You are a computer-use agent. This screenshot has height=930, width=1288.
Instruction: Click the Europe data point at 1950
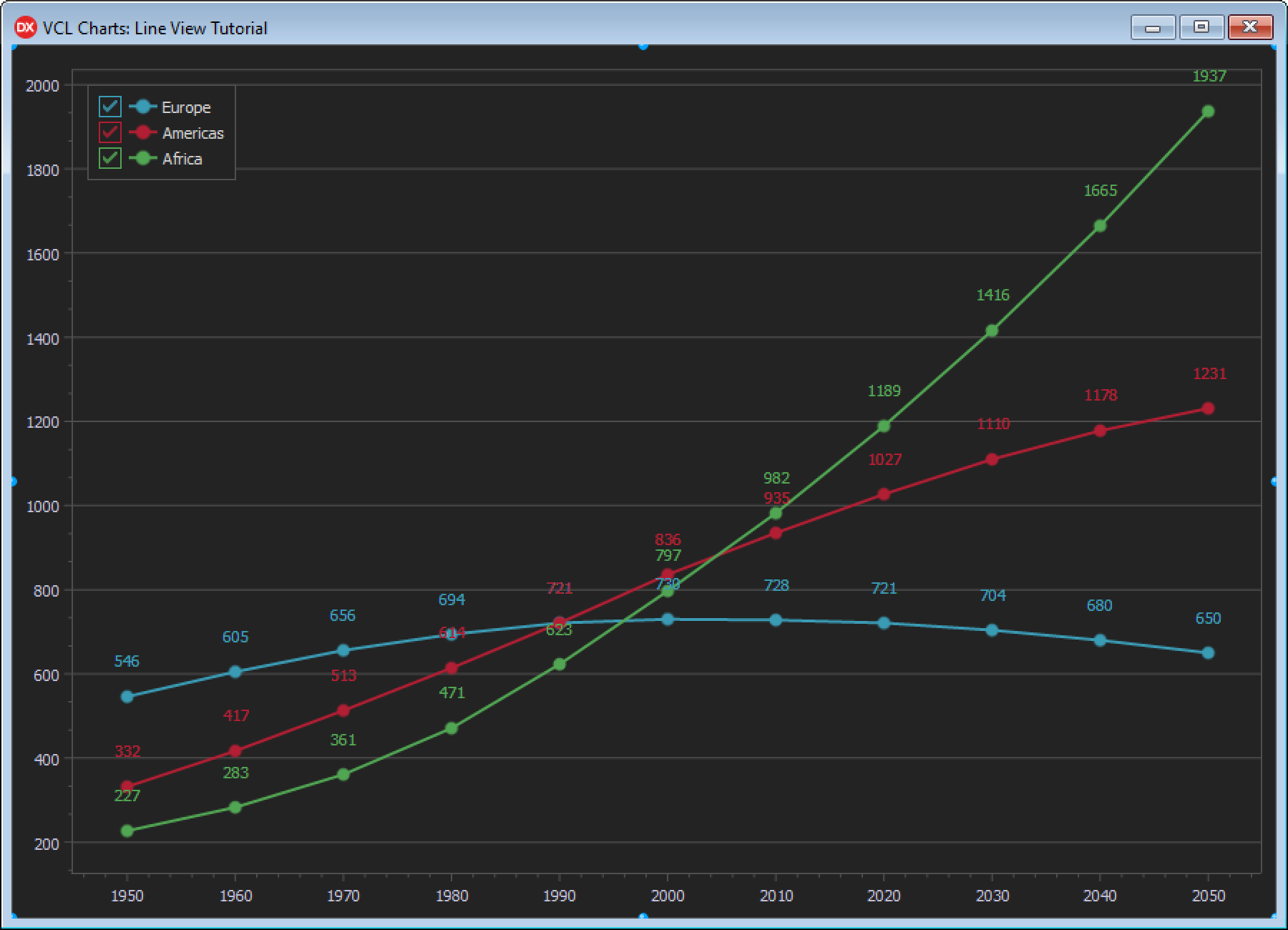(127, 697)
